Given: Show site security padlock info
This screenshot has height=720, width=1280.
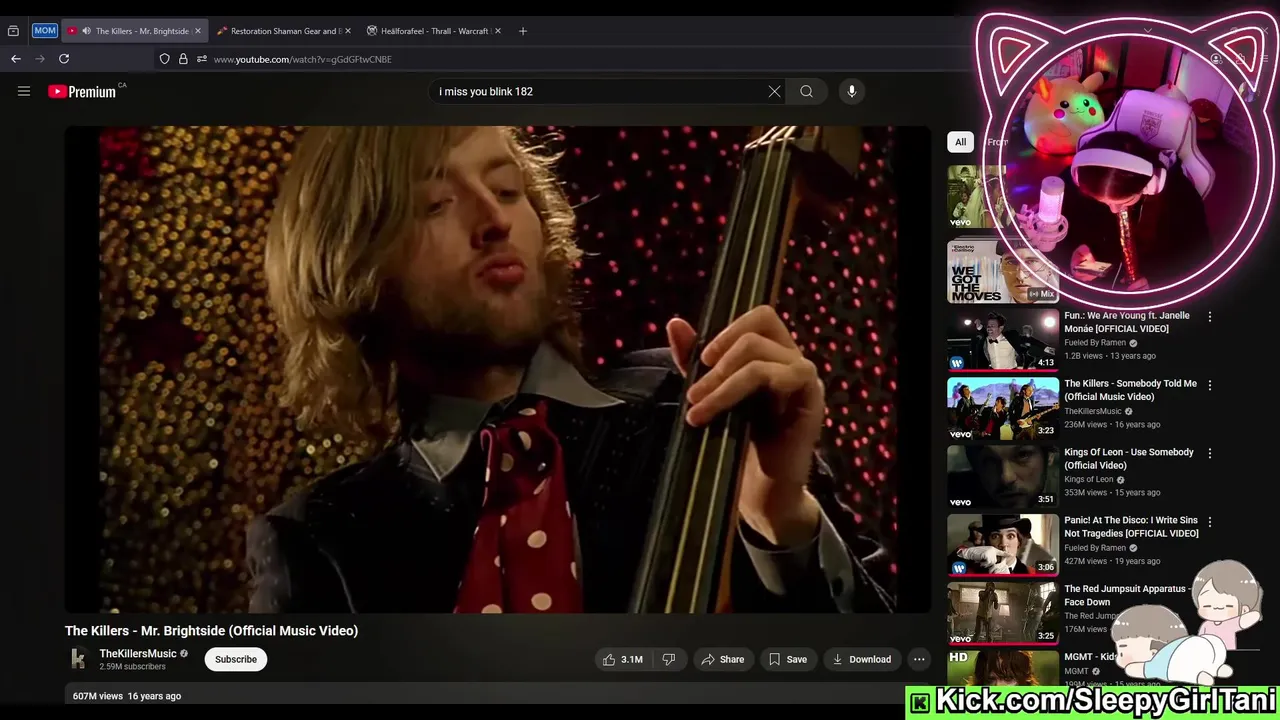Looking at the screenshot, I should click(183, 59).
